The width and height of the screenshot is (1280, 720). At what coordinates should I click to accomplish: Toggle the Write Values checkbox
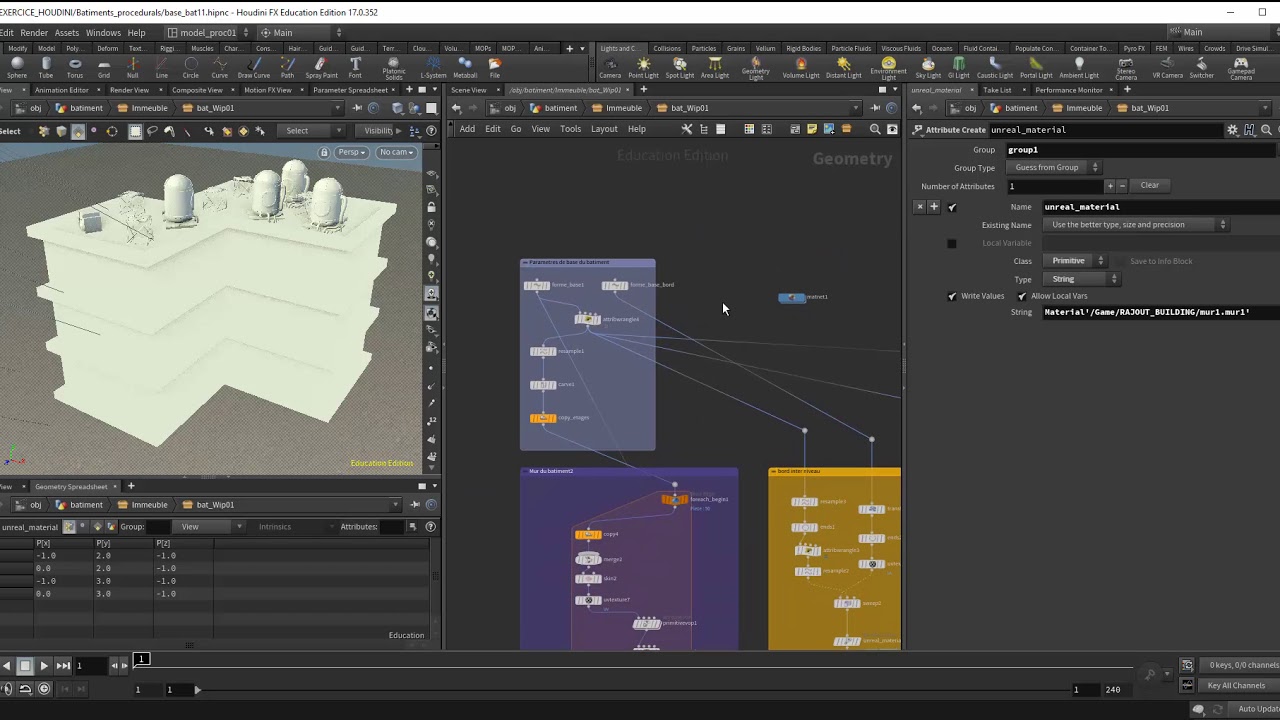[952, 296]
